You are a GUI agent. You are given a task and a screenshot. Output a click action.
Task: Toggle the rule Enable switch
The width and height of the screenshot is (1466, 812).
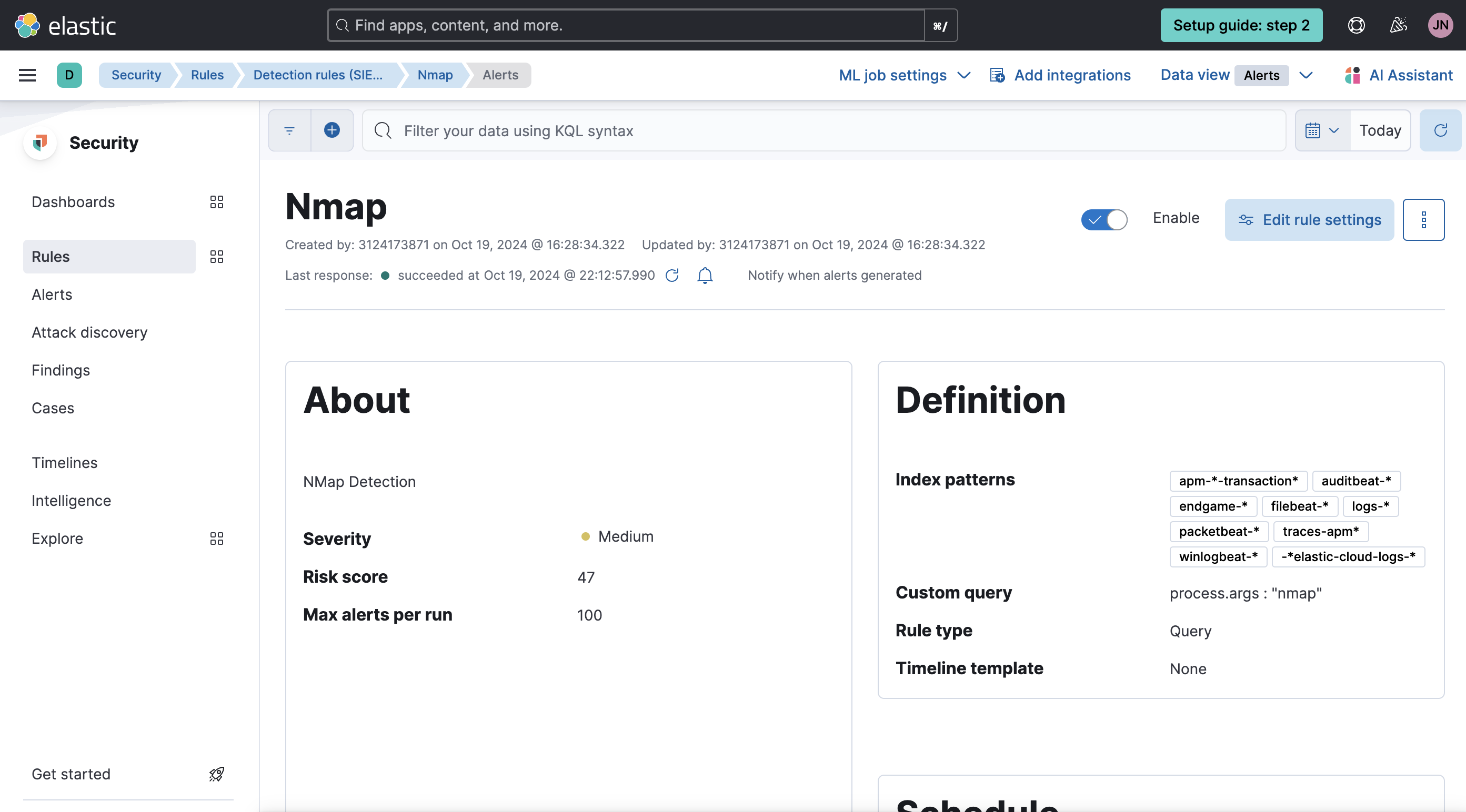pyautogui.click(x=1104, y=219)
